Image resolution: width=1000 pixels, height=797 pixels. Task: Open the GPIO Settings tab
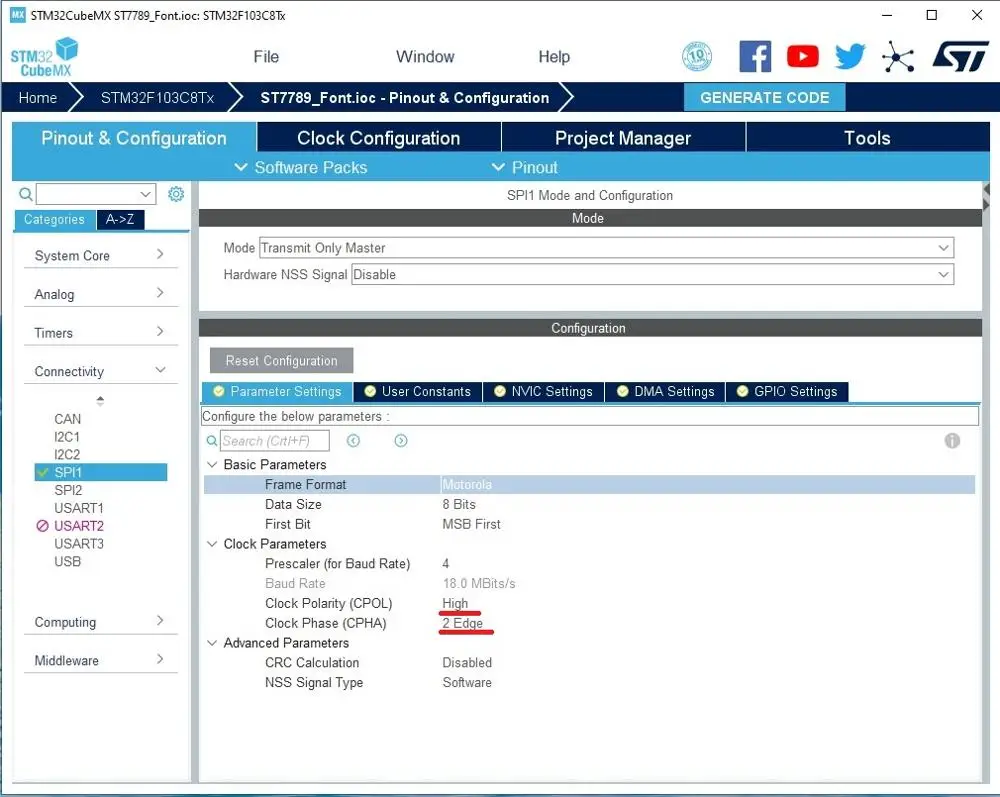tap(787, 391)
